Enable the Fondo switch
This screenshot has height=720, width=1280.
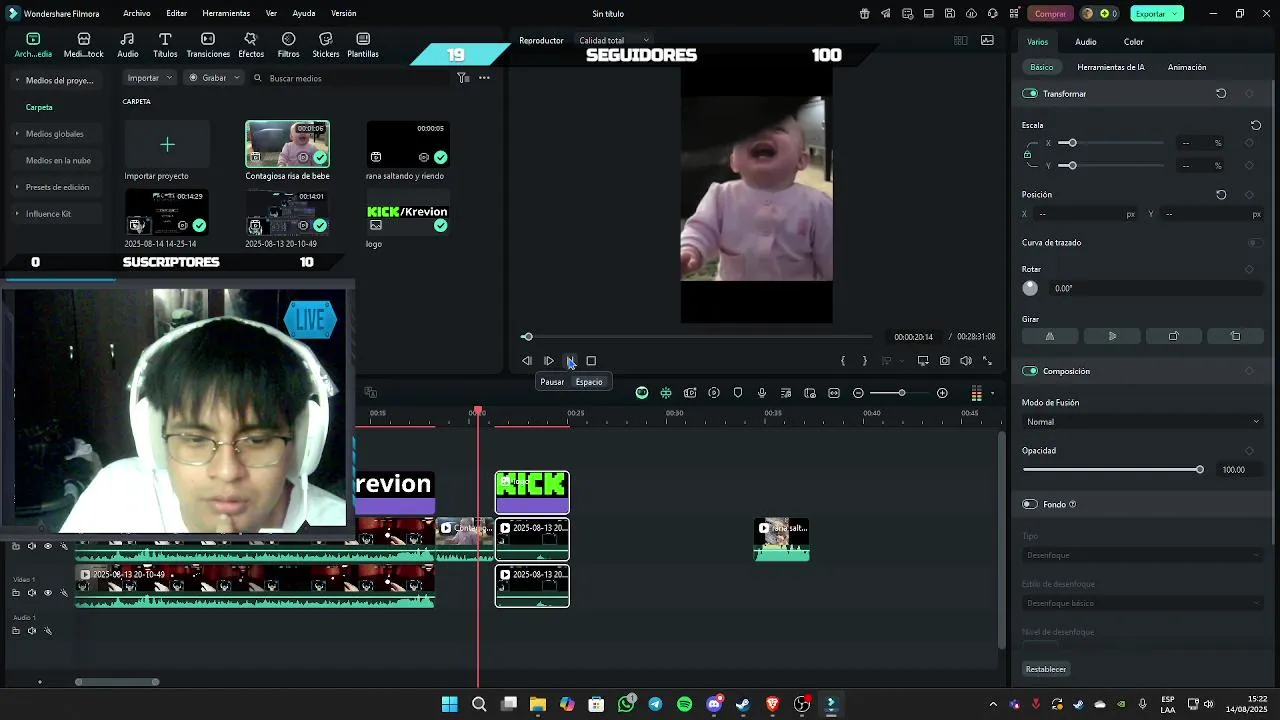point(1030,504)
